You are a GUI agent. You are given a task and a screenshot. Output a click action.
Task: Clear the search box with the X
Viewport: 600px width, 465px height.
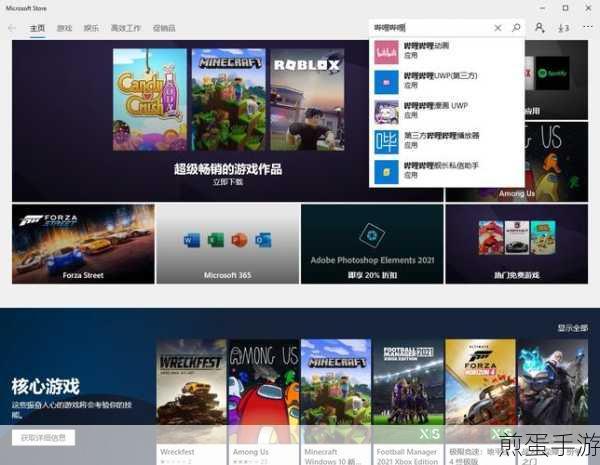(497, 28)
